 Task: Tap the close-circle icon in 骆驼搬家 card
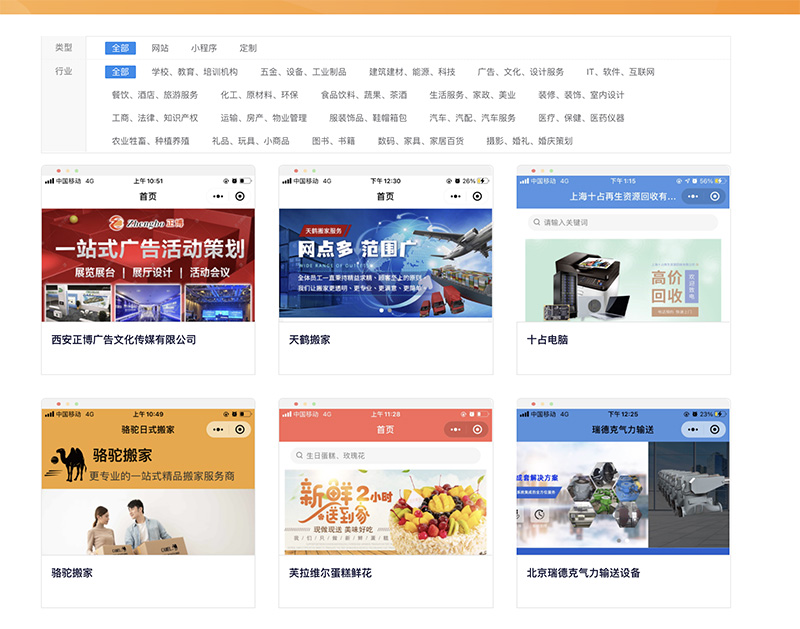[x=240, y=430]
